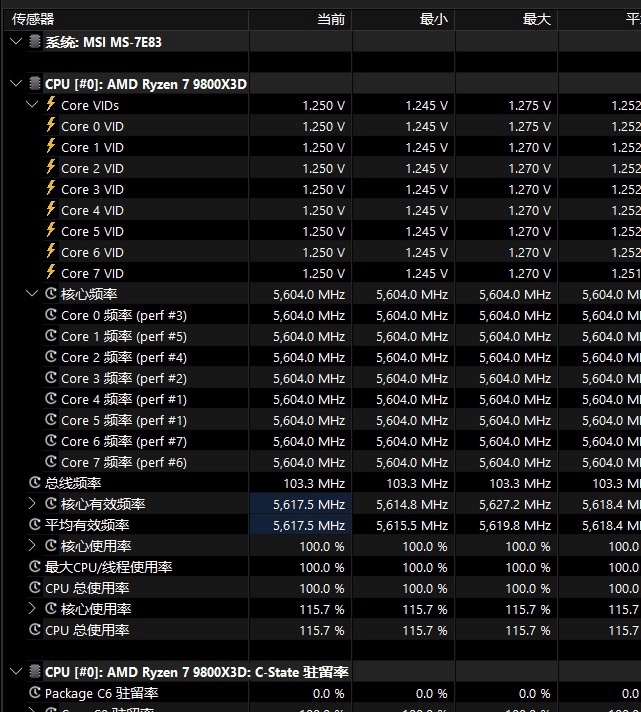This screenshot has width=641, height=712.
Task: Click the lightning icon for Core 4 VID
Action: click(51, 209)
